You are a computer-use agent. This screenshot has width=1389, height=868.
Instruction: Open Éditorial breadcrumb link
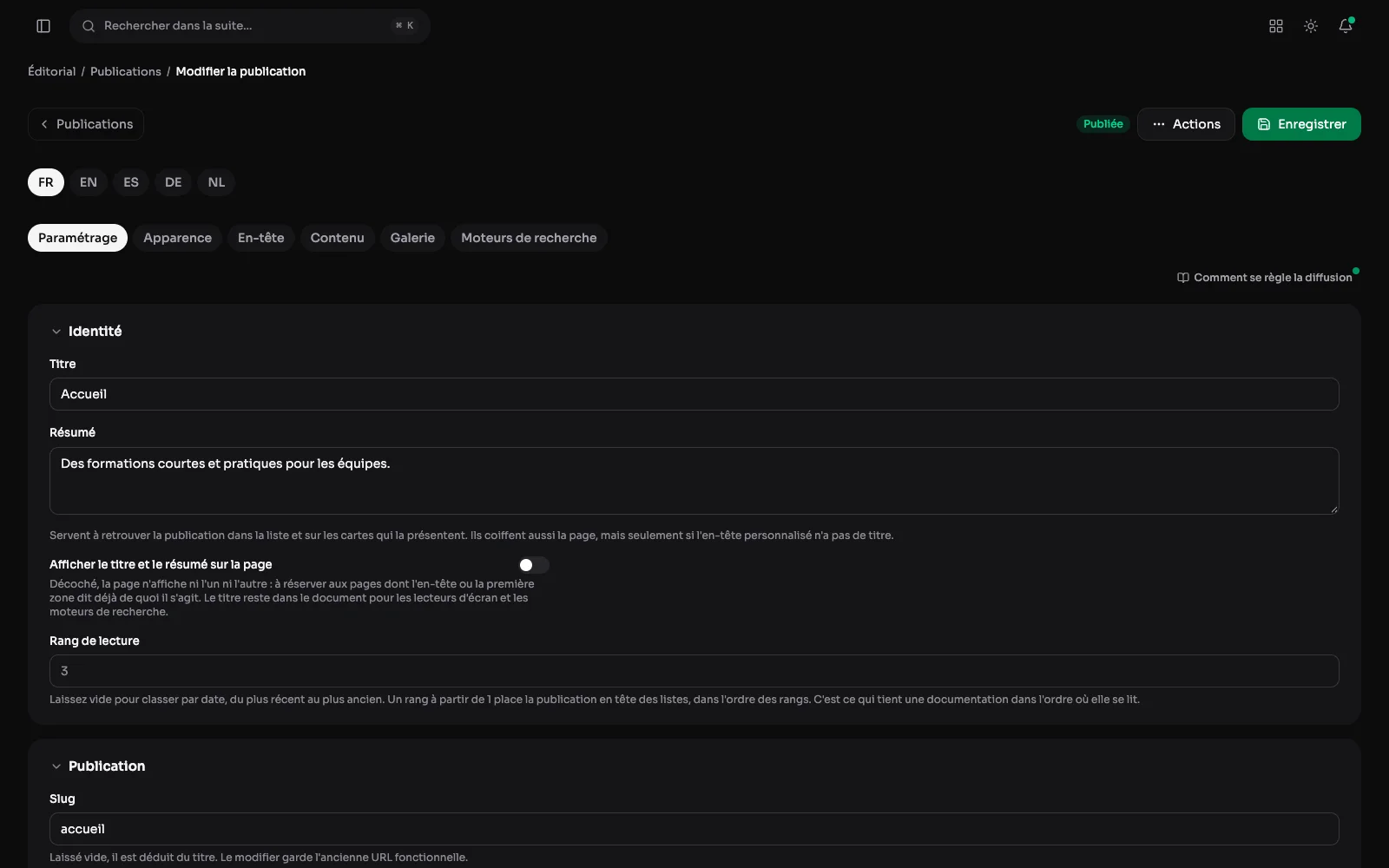[x=52, y=71]
